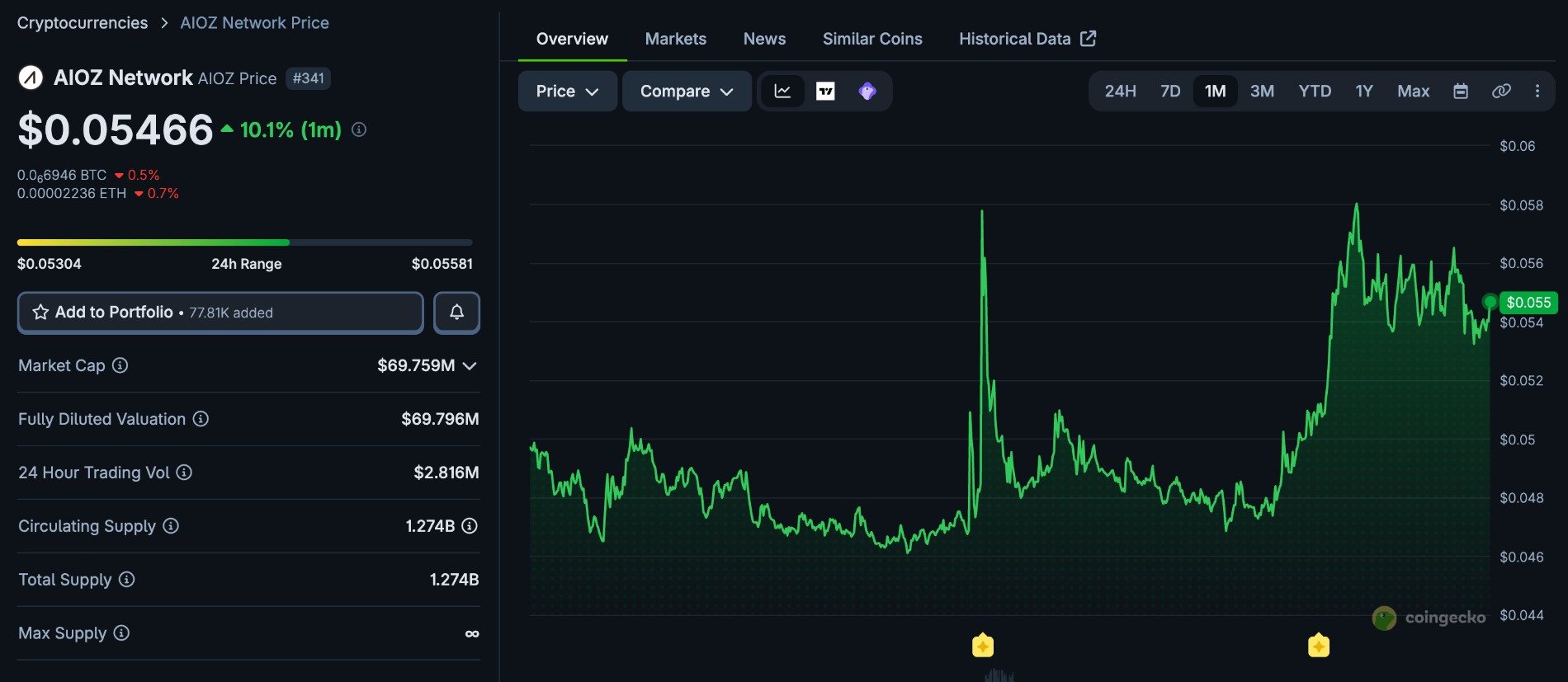
Task: Click the #341 rank badge
Action: tap(309, 78)
